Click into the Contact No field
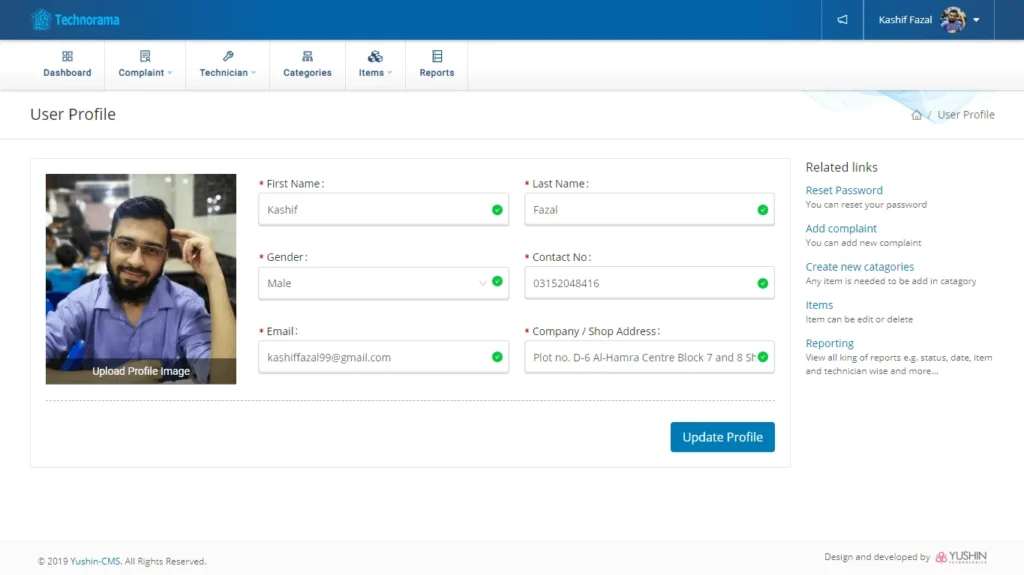 tap(640, 283)
